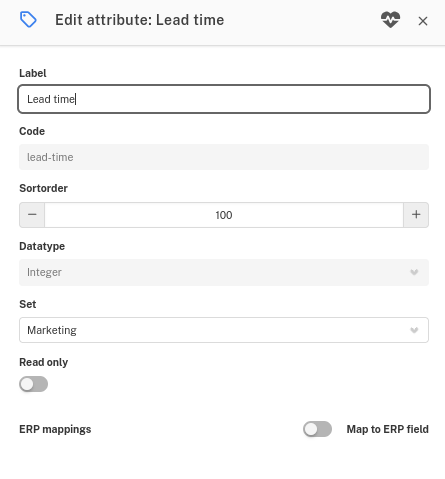Viewport: 445px width, 479px height.
Task: Increase Sortorder with the plus button
Action: (416, 215)
